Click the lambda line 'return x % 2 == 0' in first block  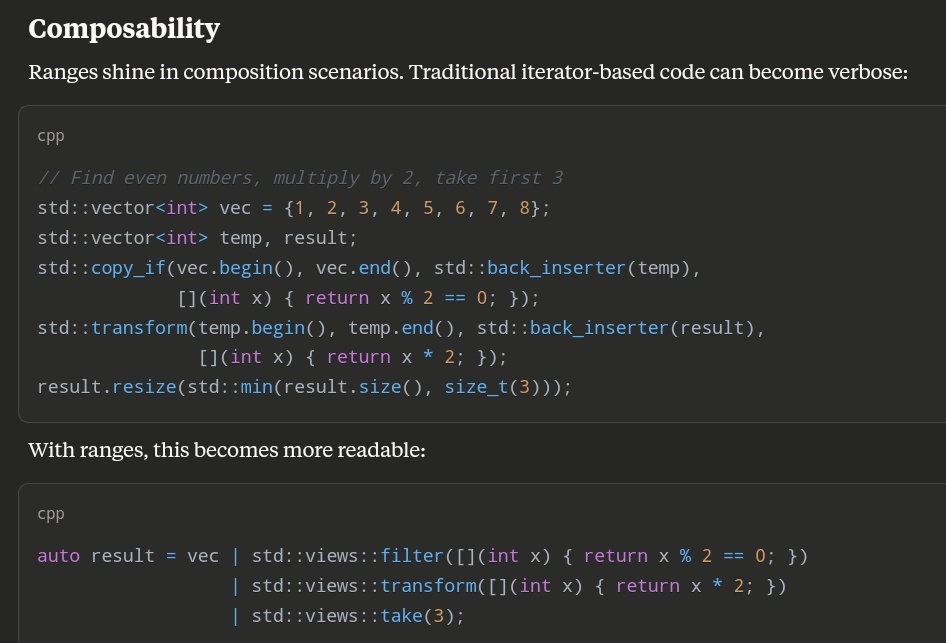pyautogui.click(x=358, y=298)
